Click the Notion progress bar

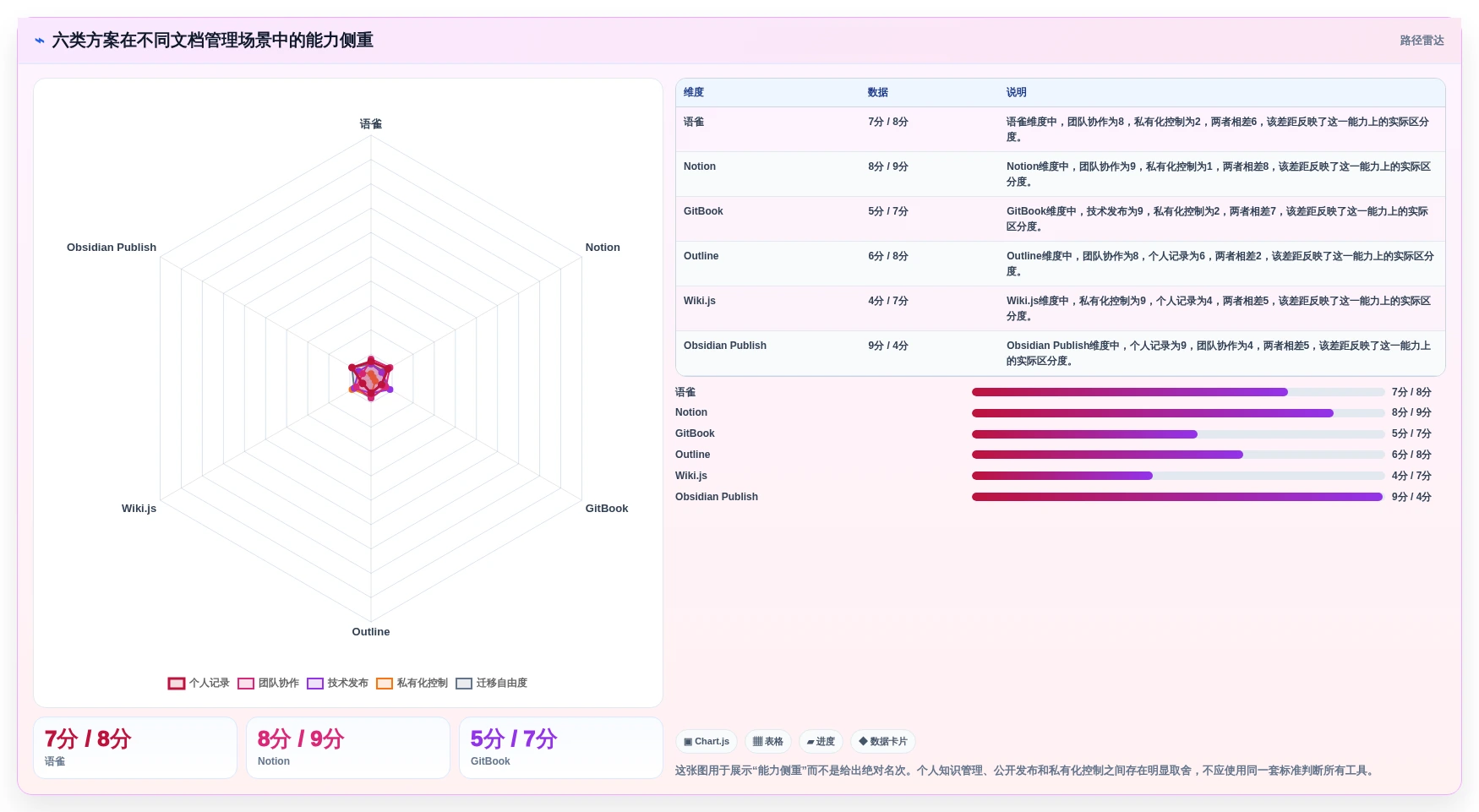[1178, 413]
